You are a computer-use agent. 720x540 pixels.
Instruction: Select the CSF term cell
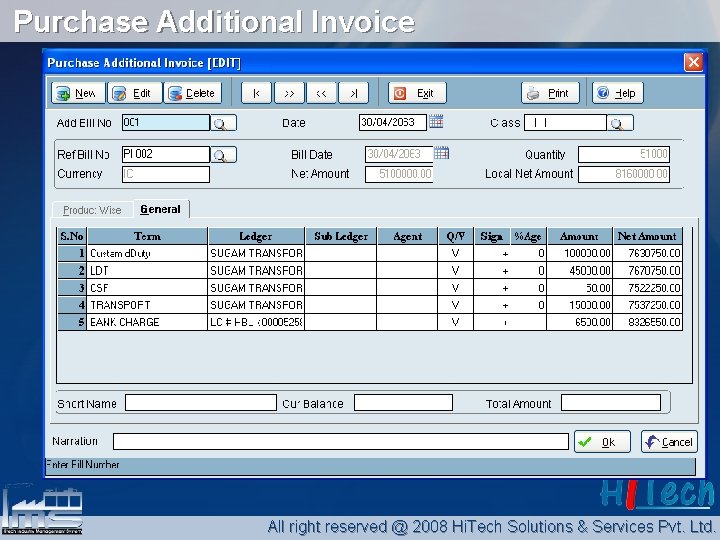(x=147, y=288)
